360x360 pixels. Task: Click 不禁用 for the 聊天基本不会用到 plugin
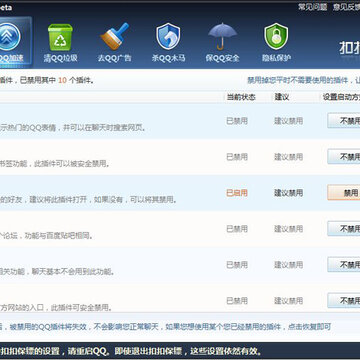[x=344, y=265]
